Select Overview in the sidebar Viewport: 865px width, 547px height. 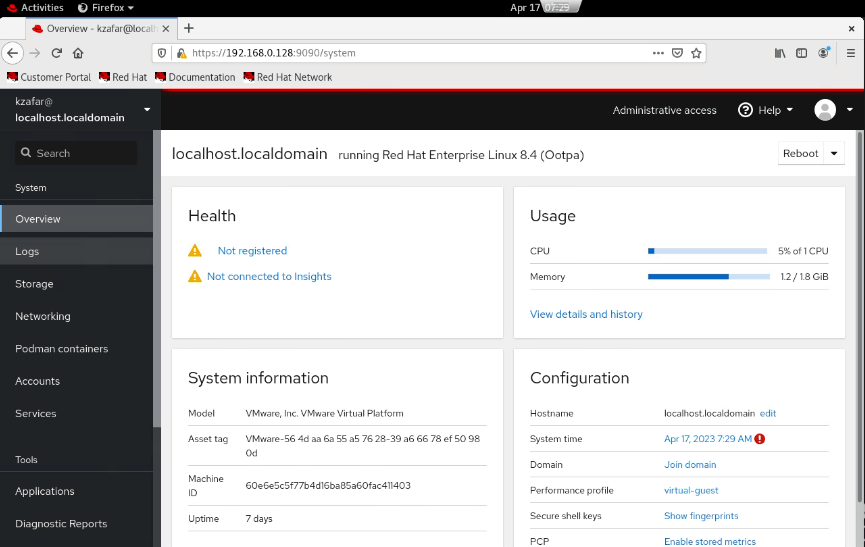[76, 219]
